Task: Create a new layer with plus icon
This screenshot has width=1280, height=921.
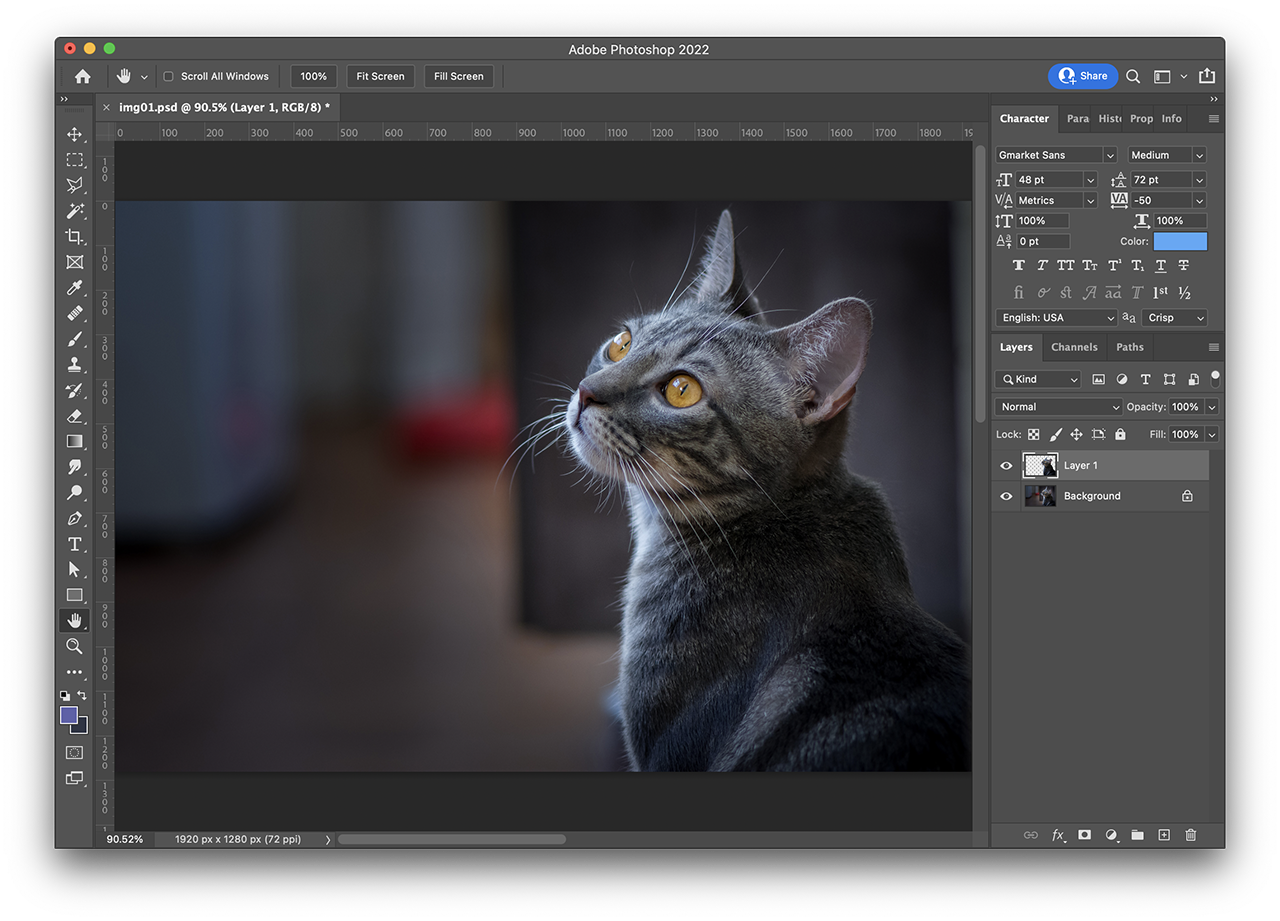Action: point(1164,835)
